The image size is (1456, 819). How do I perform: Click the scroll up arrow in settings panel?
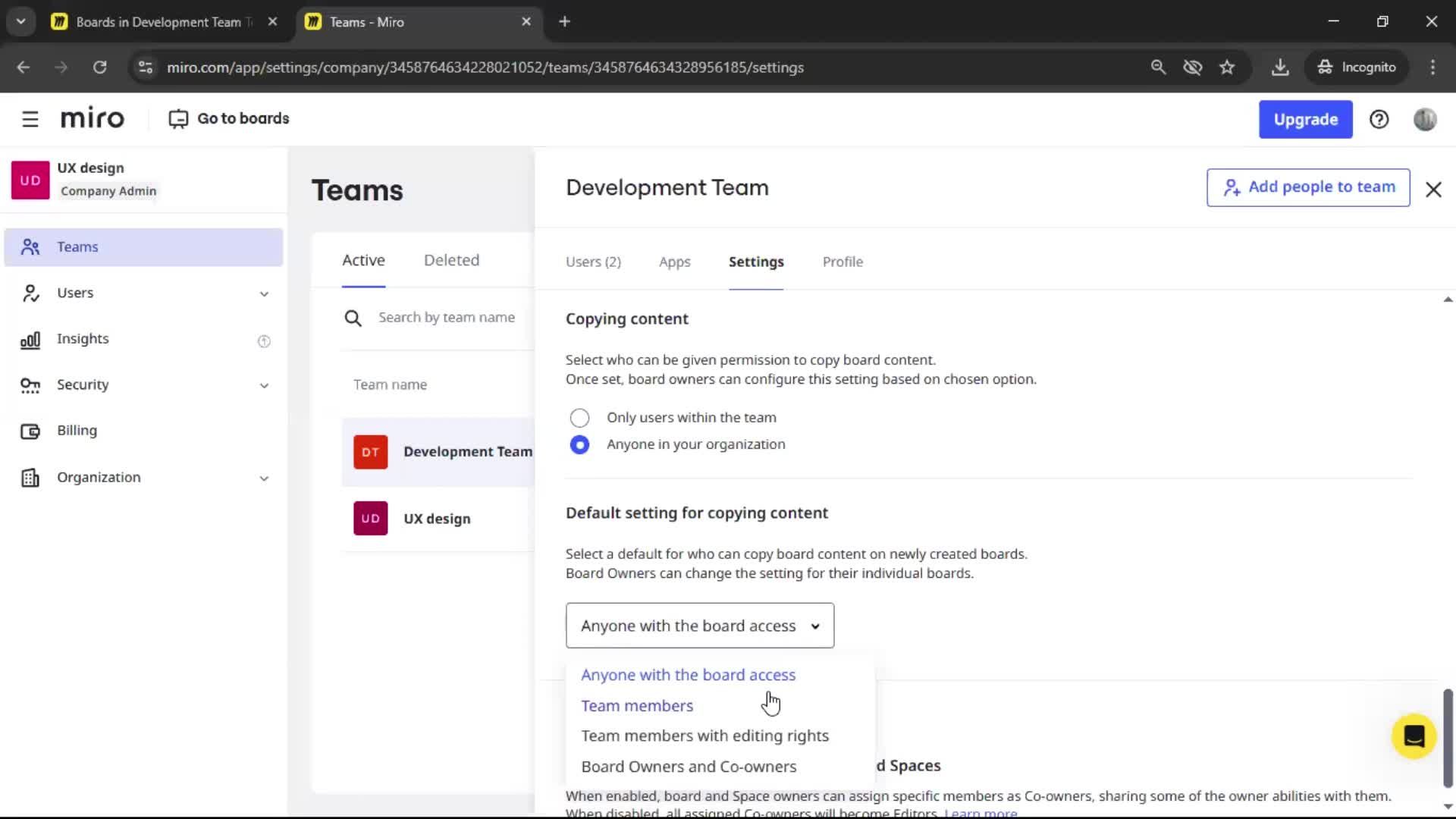(x=1448, y=300)
